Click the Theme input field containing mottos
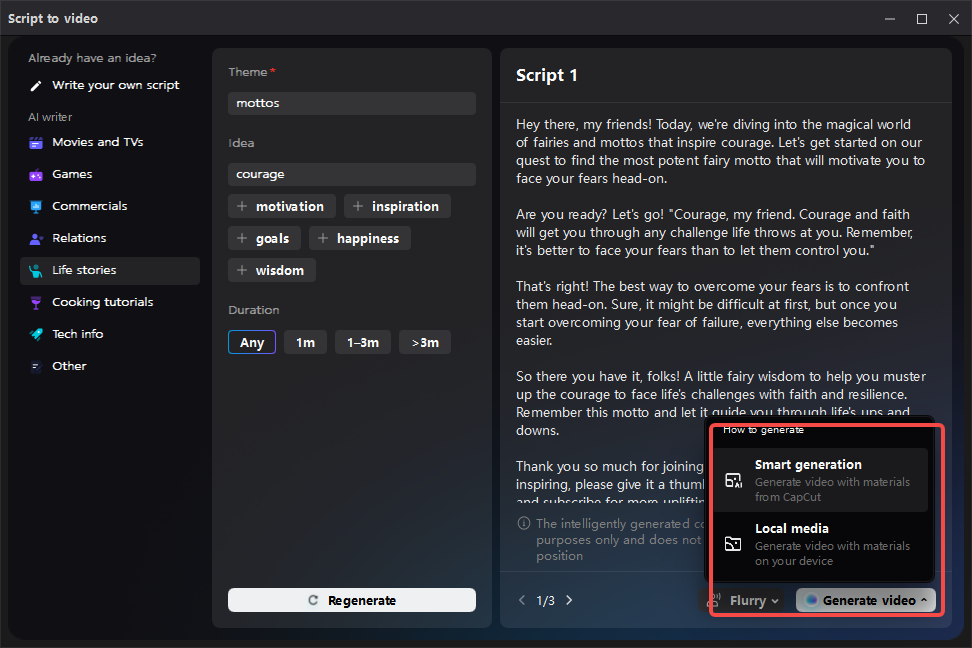 (351, 103)
